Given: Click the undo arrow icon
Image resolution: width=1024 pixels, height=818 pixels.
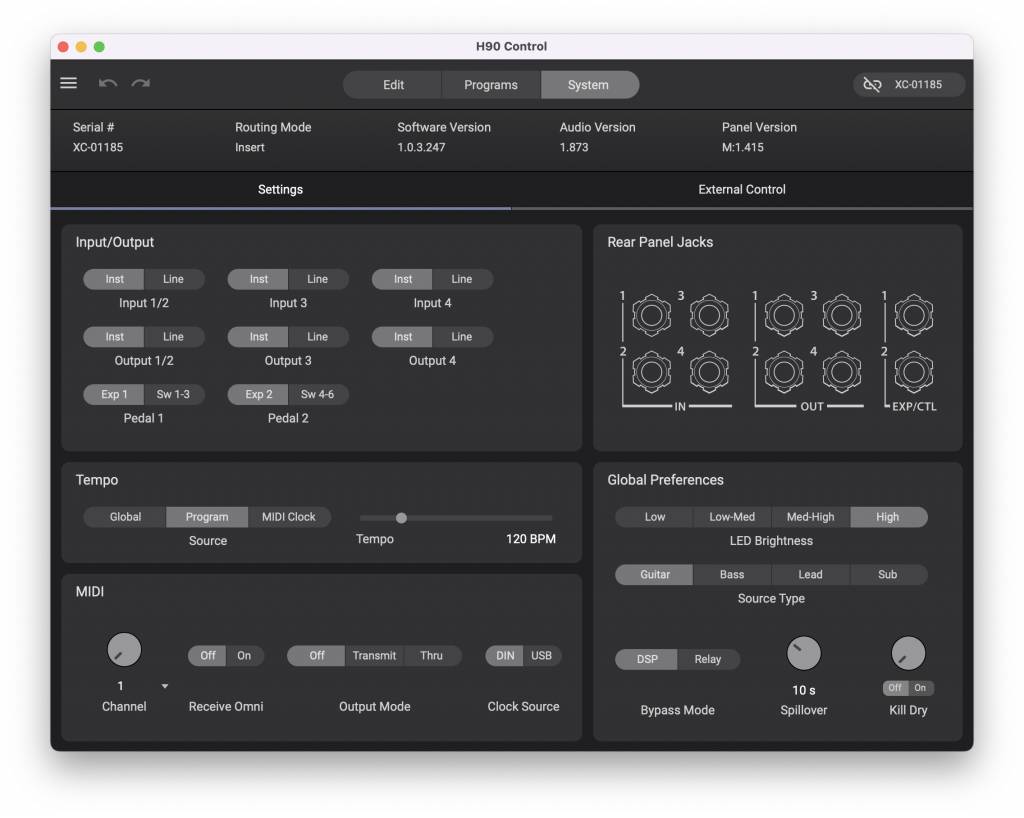Looking at the screenshot, I should click(x=108, y=84).
